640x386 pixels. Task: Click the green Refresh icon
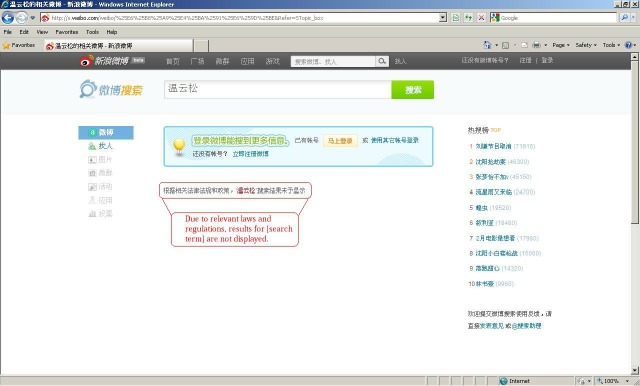click(x=469, y=18)
